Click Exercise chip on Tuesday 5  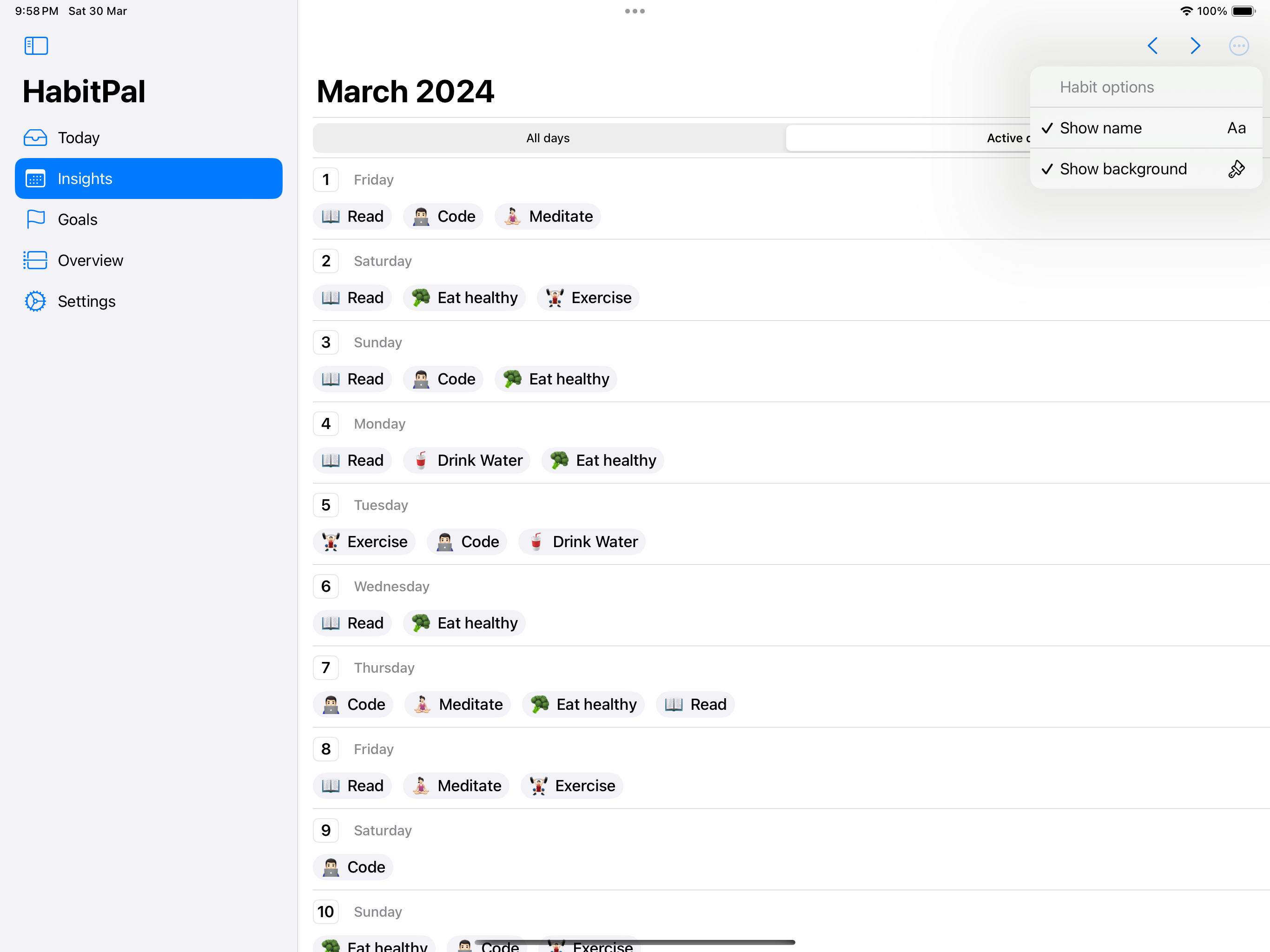364,542
